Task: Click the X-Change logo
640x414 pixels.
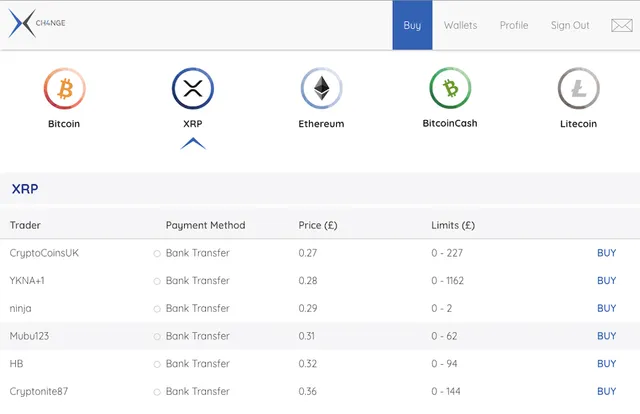Action: [37, 23]
